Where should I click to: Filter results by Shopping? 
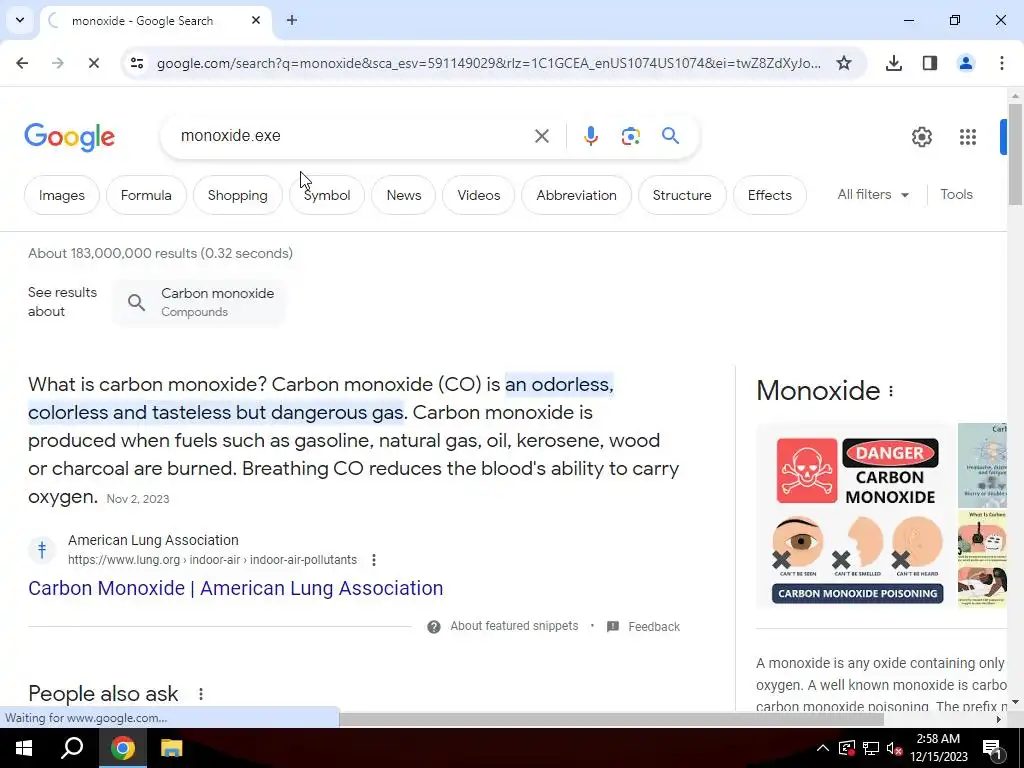[x=238, y=195]
